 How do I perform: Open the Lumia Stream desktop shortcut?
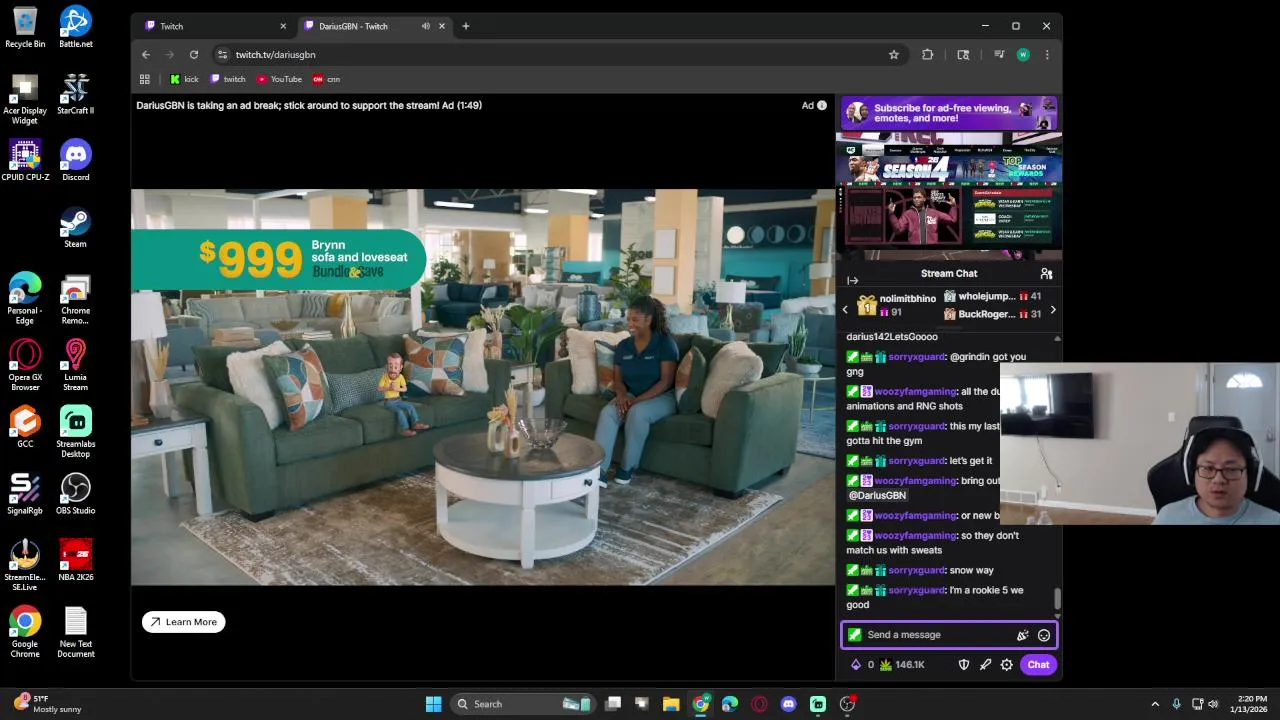click(76, 365)
